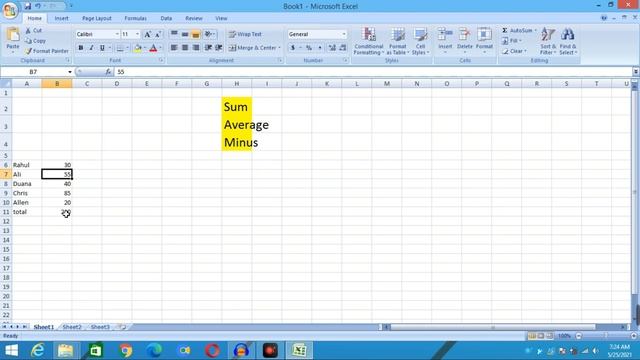Expand the Font dialog launcher
640x360 pixels.
coord(161,60)
